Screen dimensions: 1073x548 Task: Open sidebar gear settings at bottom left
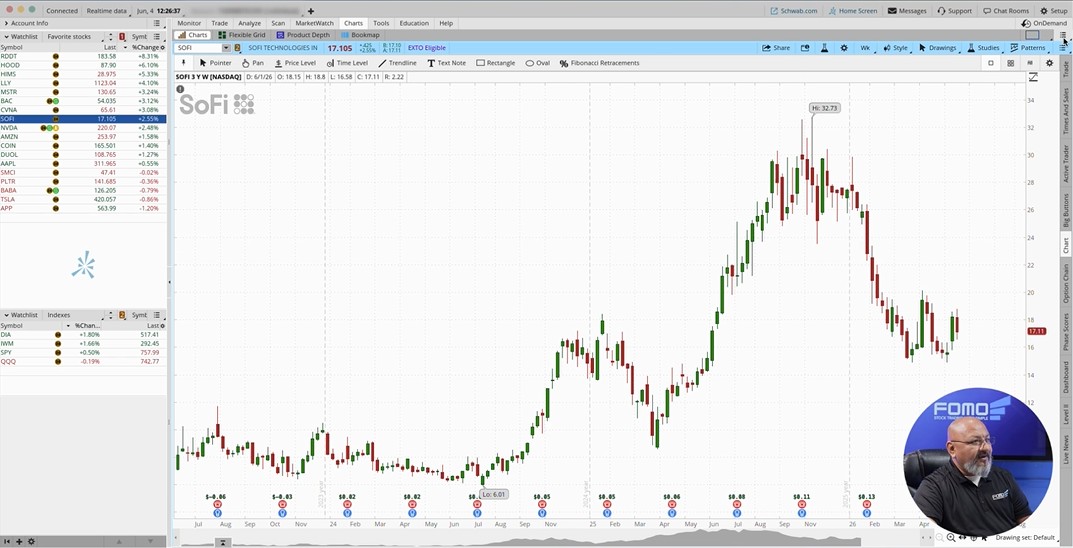click(x=31, y=542)
